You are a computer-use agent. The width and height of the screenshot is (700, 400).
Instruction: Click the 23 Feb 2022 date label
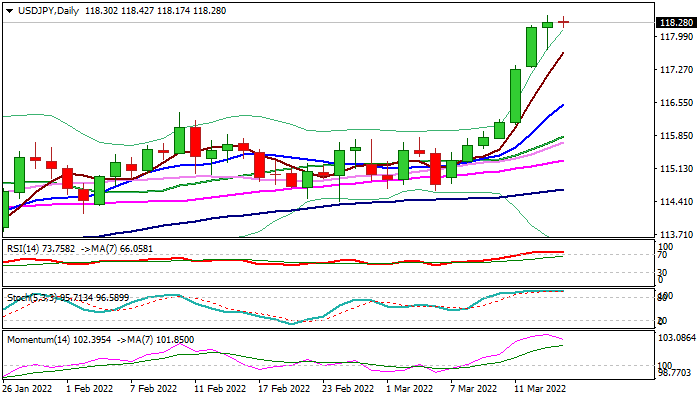coord(347,388)
